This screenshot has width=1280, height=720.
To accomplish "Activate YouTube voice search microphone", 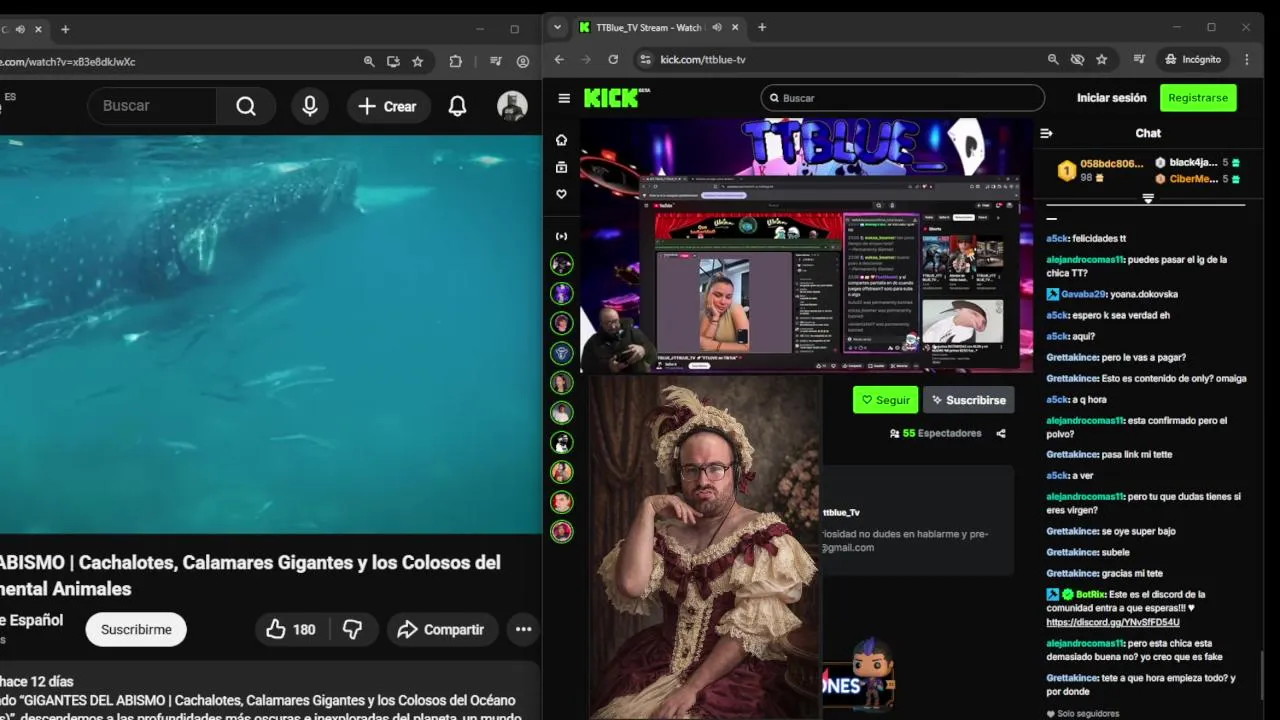I will click(x=310, y=106).
